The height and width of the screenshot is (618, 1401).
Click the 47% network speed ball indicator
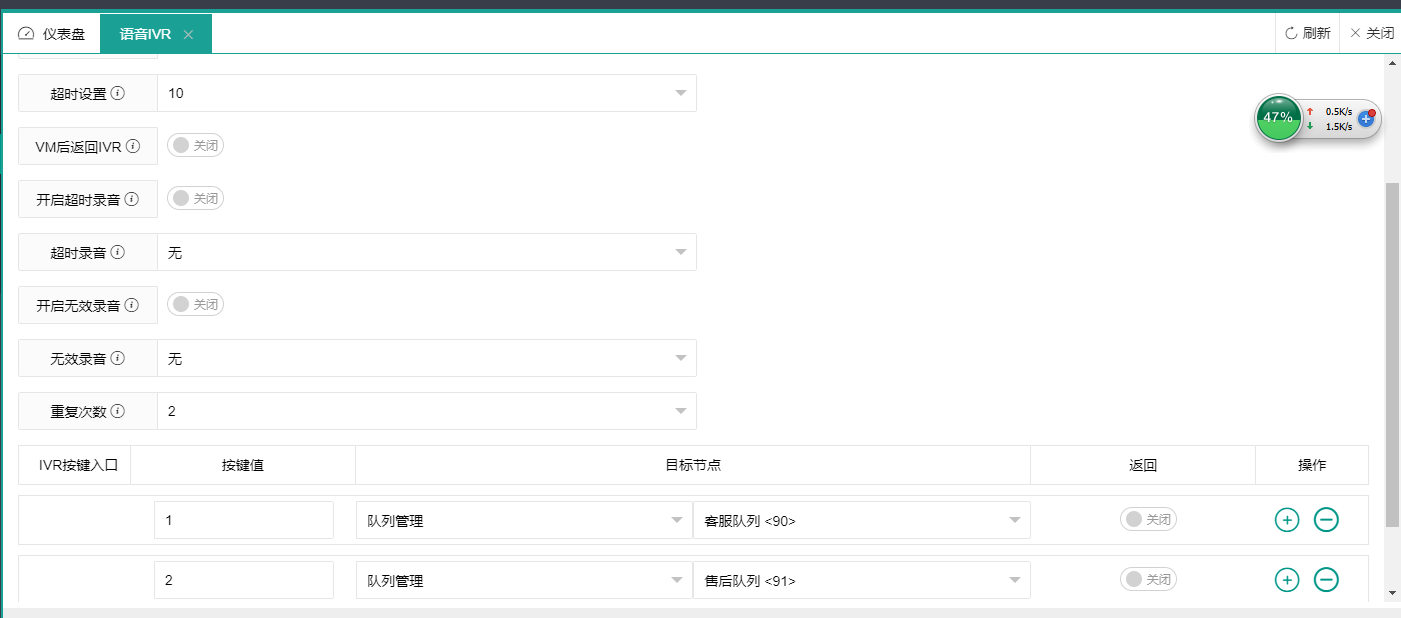pos(1279,118)
